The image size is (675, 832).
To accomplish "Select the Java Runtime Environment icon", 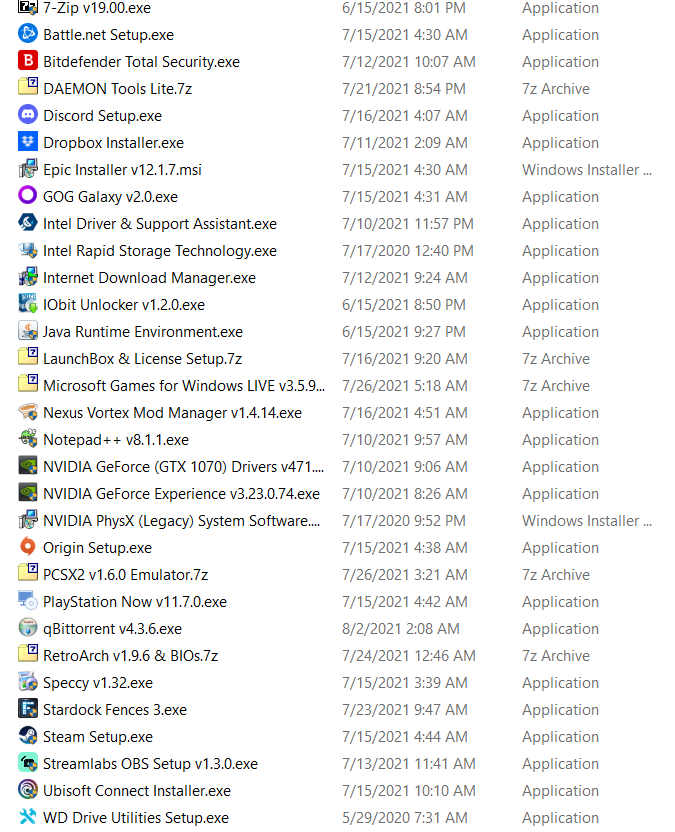I will tap(28, 331).
